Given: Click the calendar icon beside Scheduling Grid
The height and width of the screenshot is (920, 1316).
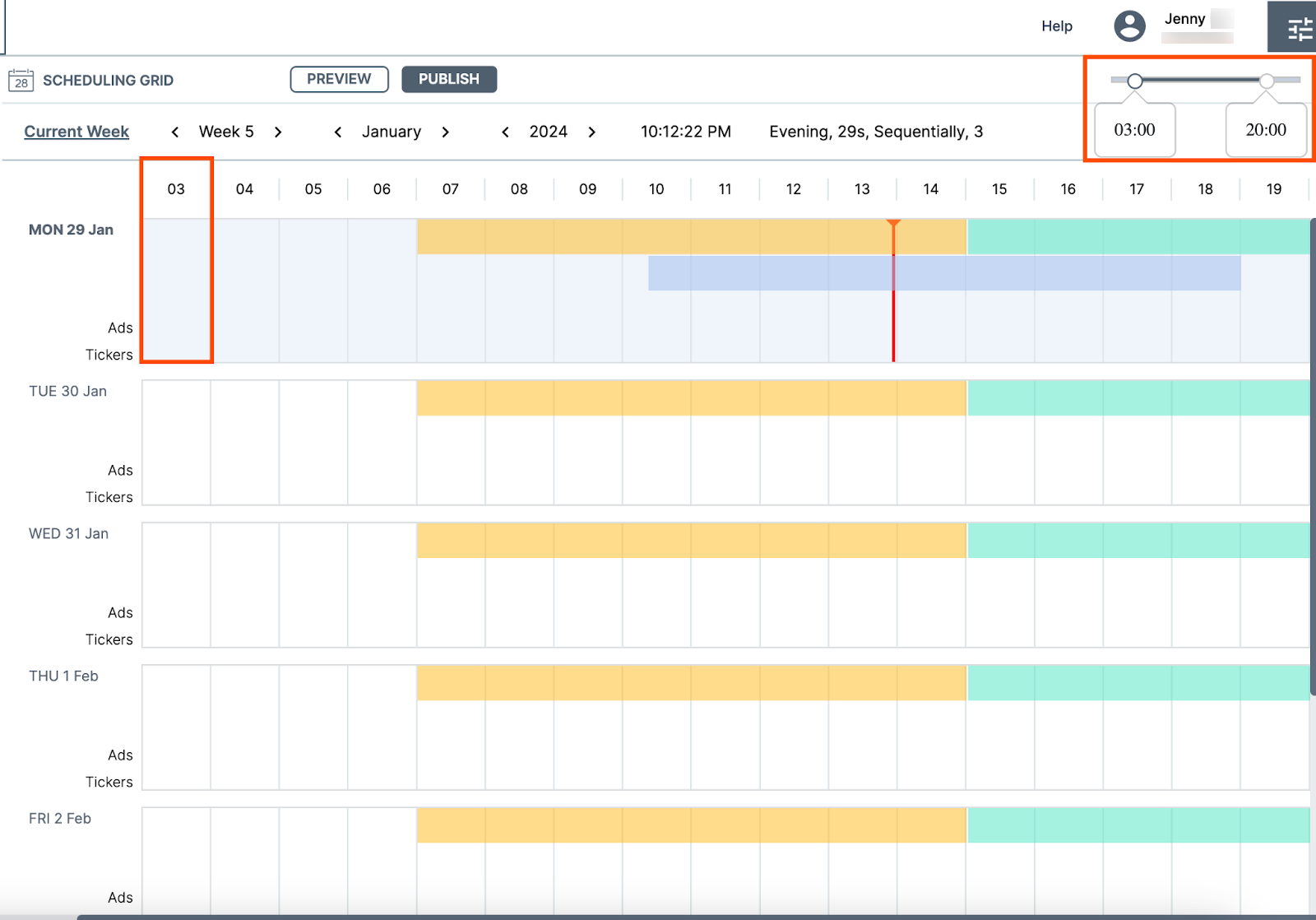Looking at the screenshot, I should [x=21, y=80].
